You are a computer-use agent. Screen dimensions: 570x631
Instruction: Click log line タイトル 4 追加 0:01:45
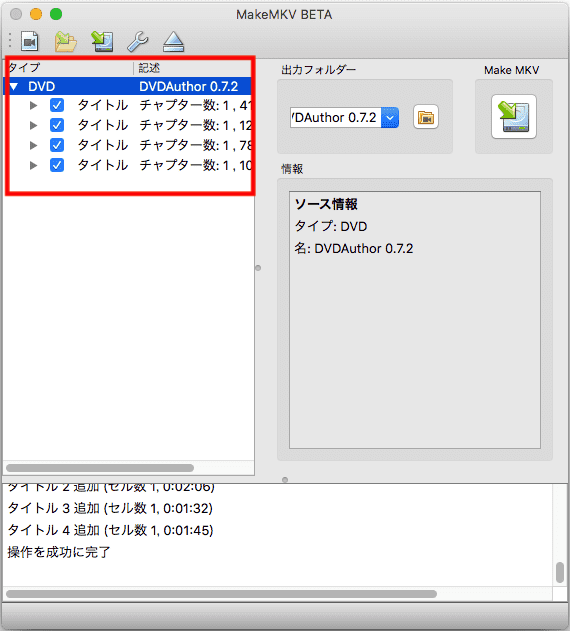tap(110, 530)
